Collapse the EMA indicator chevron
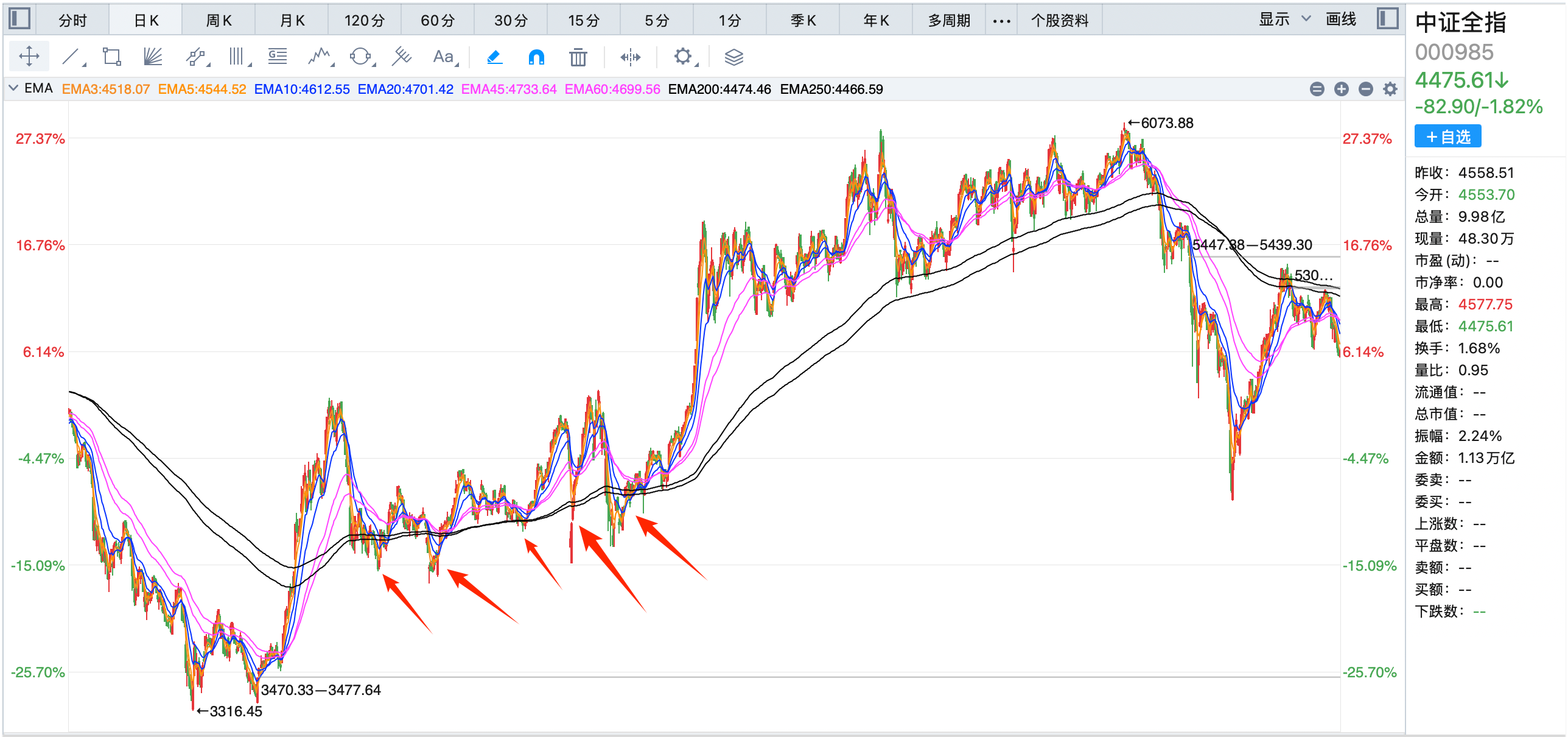 (13, 88)
